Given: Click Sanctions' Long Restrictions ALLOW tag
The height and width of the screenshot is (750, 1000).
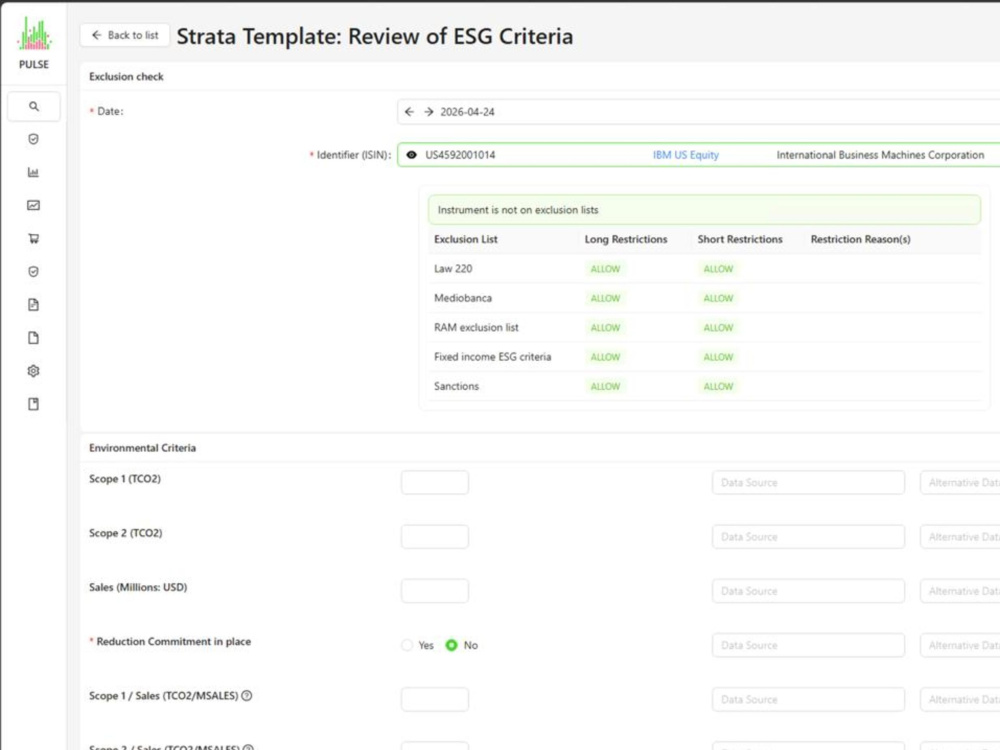Looking at the screenshot, I should coord(605,386).
